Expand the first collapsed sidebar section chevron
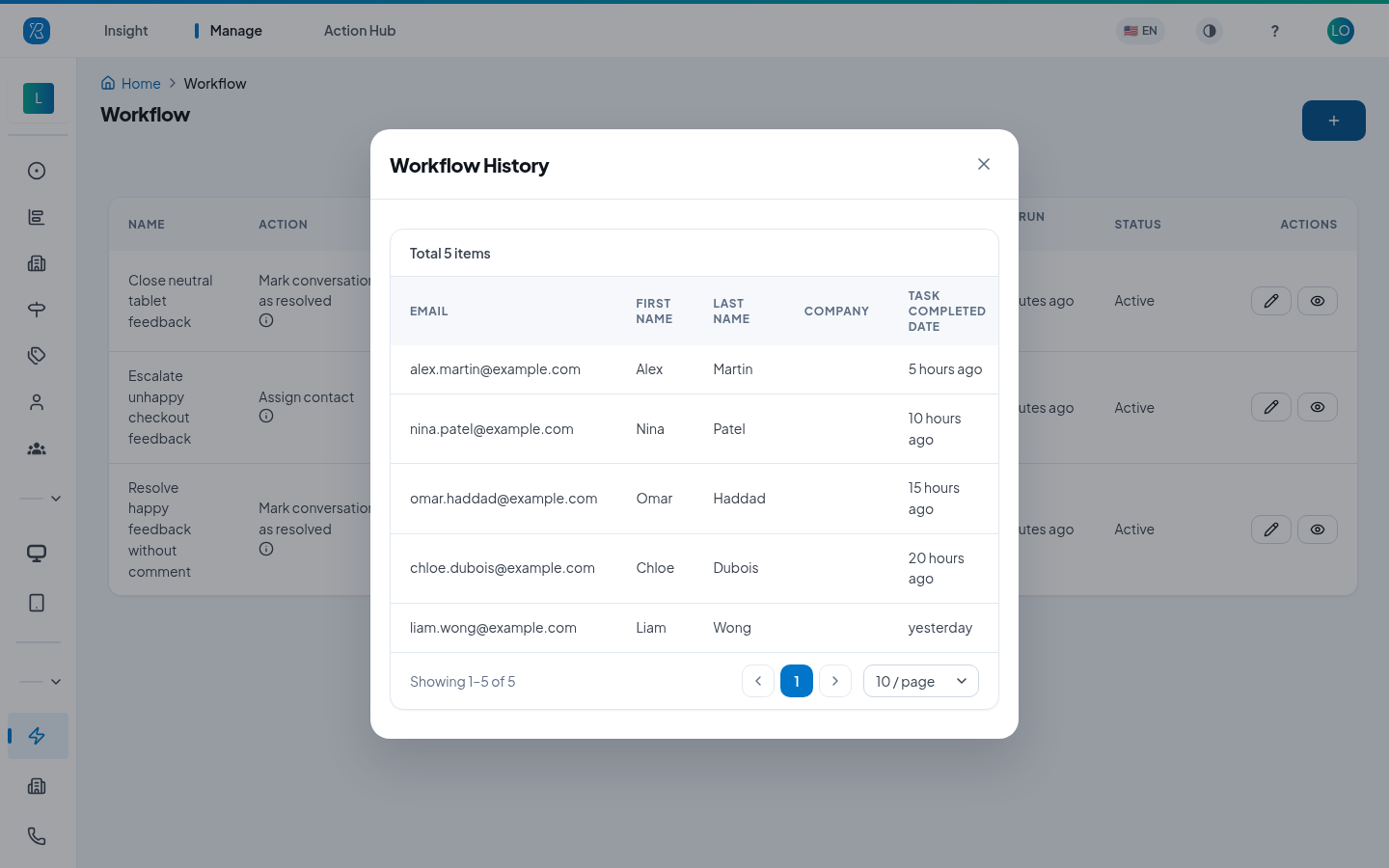The width and height of the screenshot is (1389, 868). click(56, 499)
